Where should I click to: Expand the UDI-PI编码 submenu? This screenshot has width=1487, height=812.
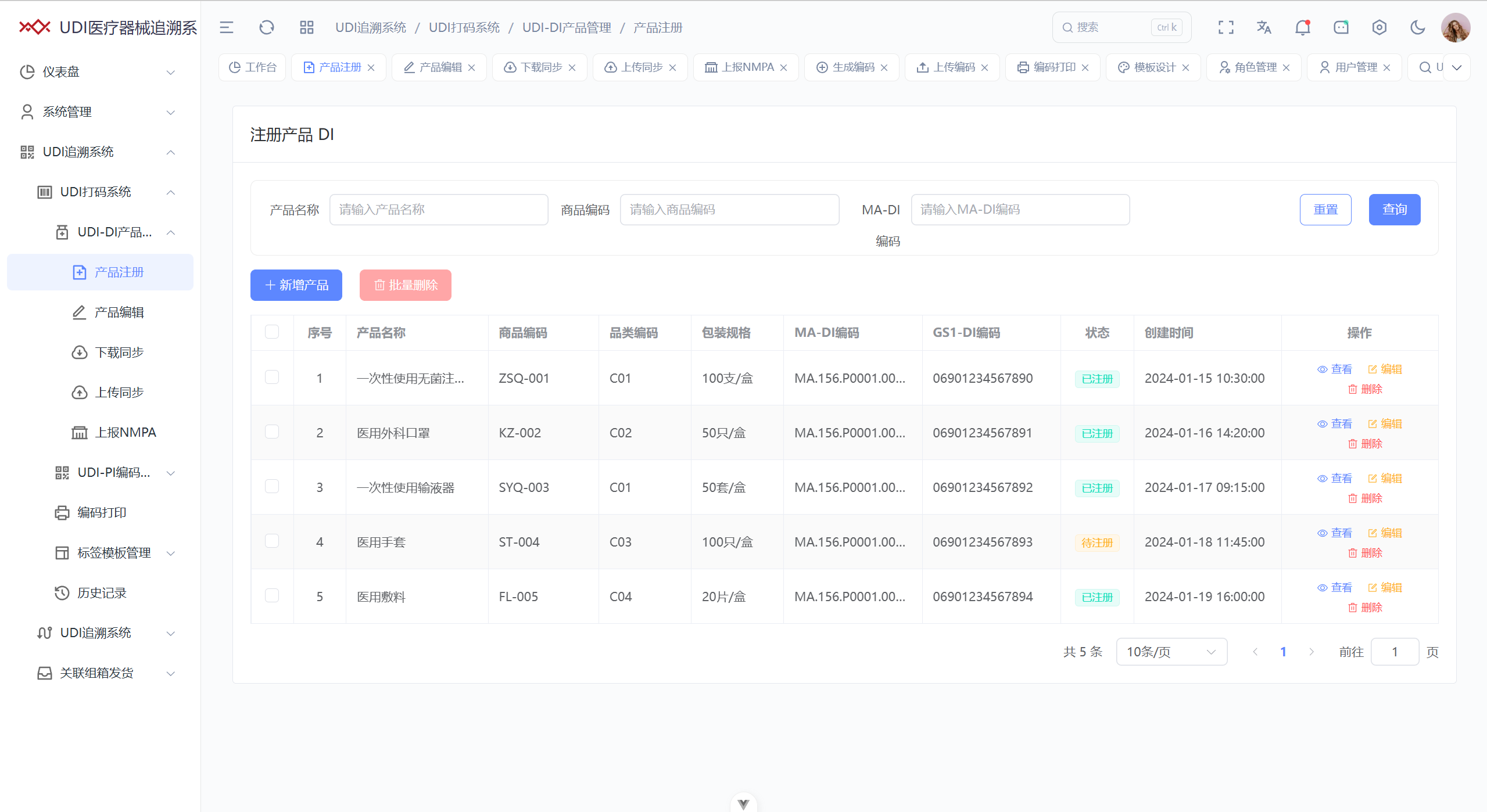click(x=100, y=473)
